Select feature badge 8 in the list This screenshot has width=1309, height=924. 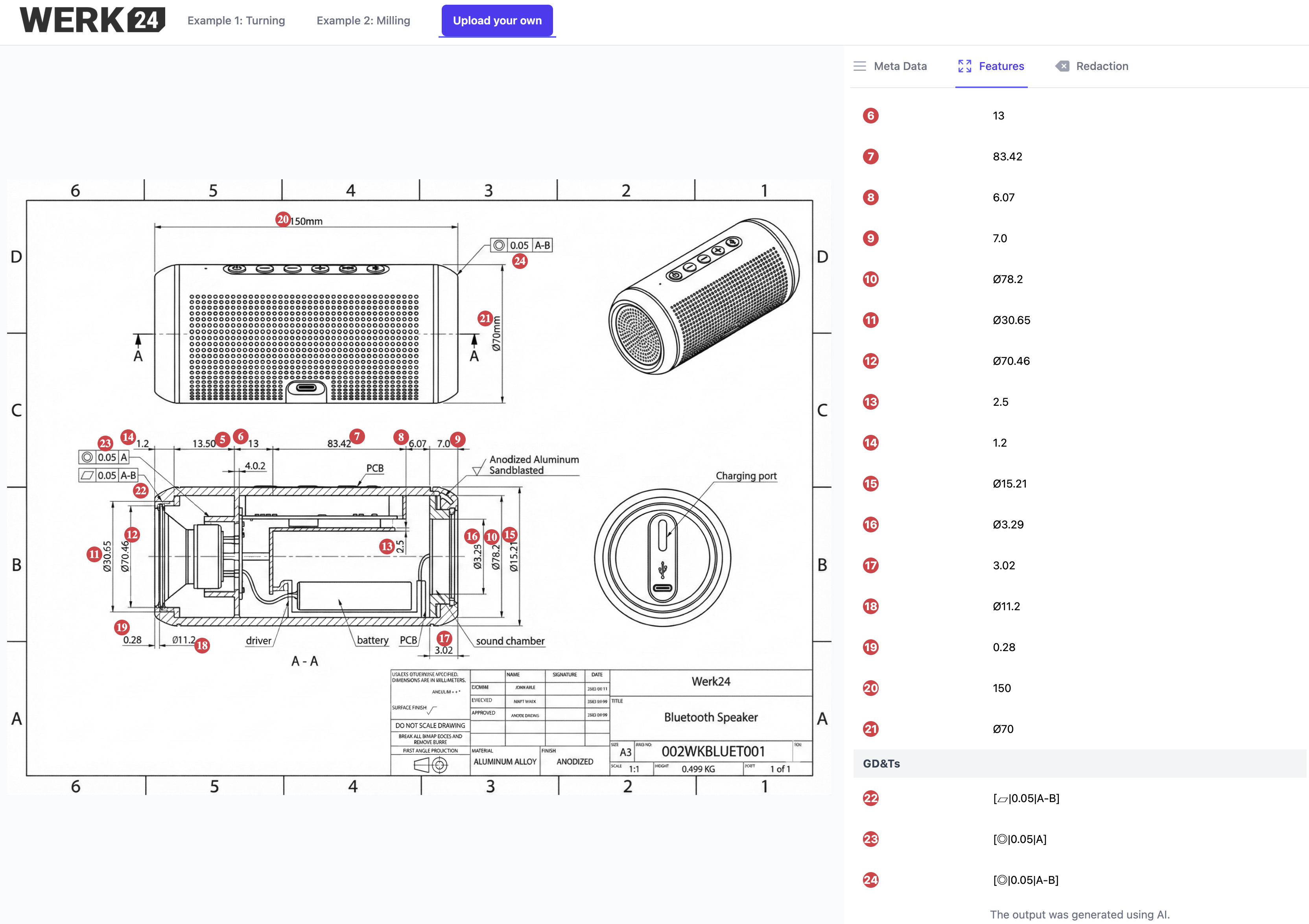[x=870, y=198]
